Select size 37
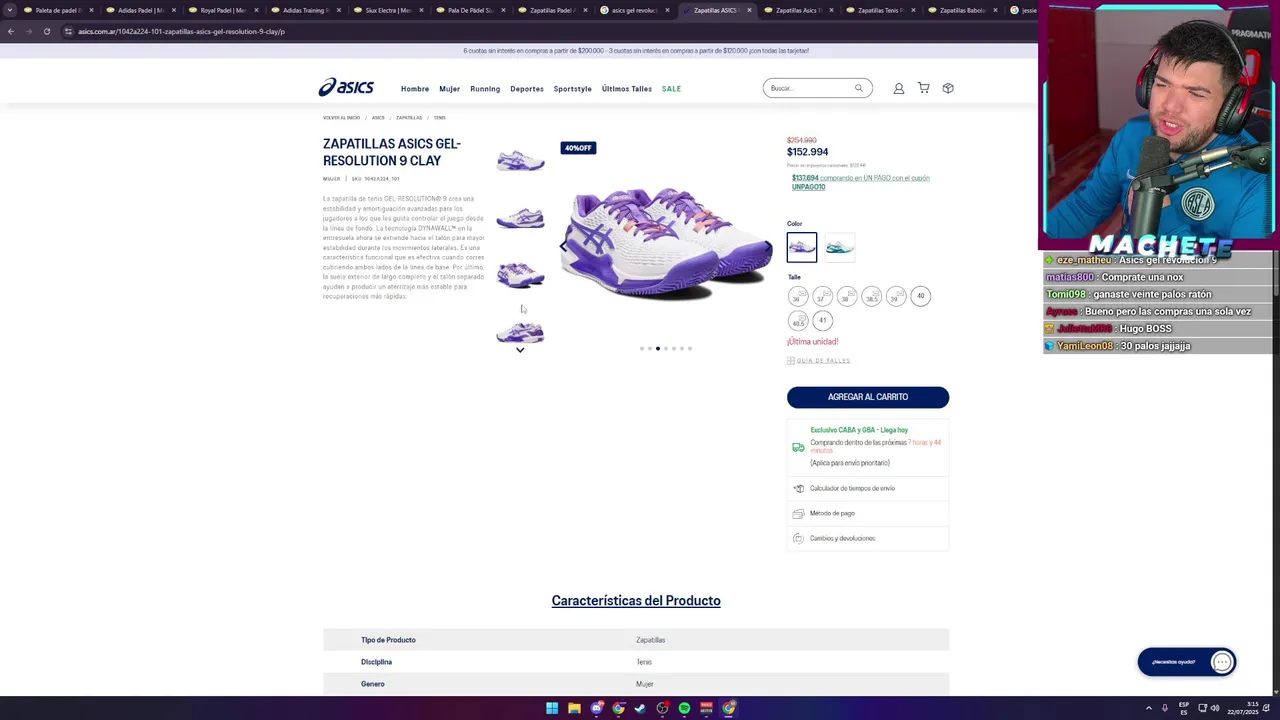 click(822, 296)
